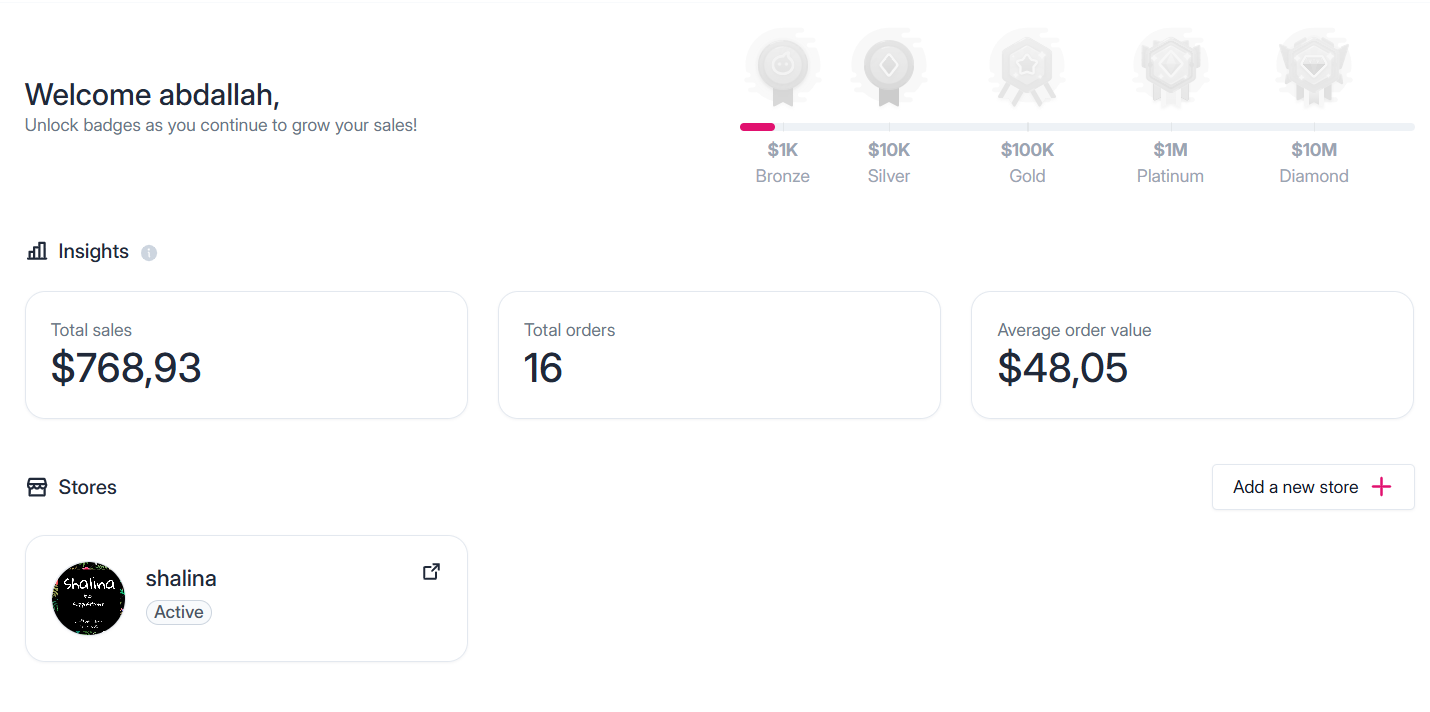
Task: Click the Platinum badge icon
Action: 1170,67
